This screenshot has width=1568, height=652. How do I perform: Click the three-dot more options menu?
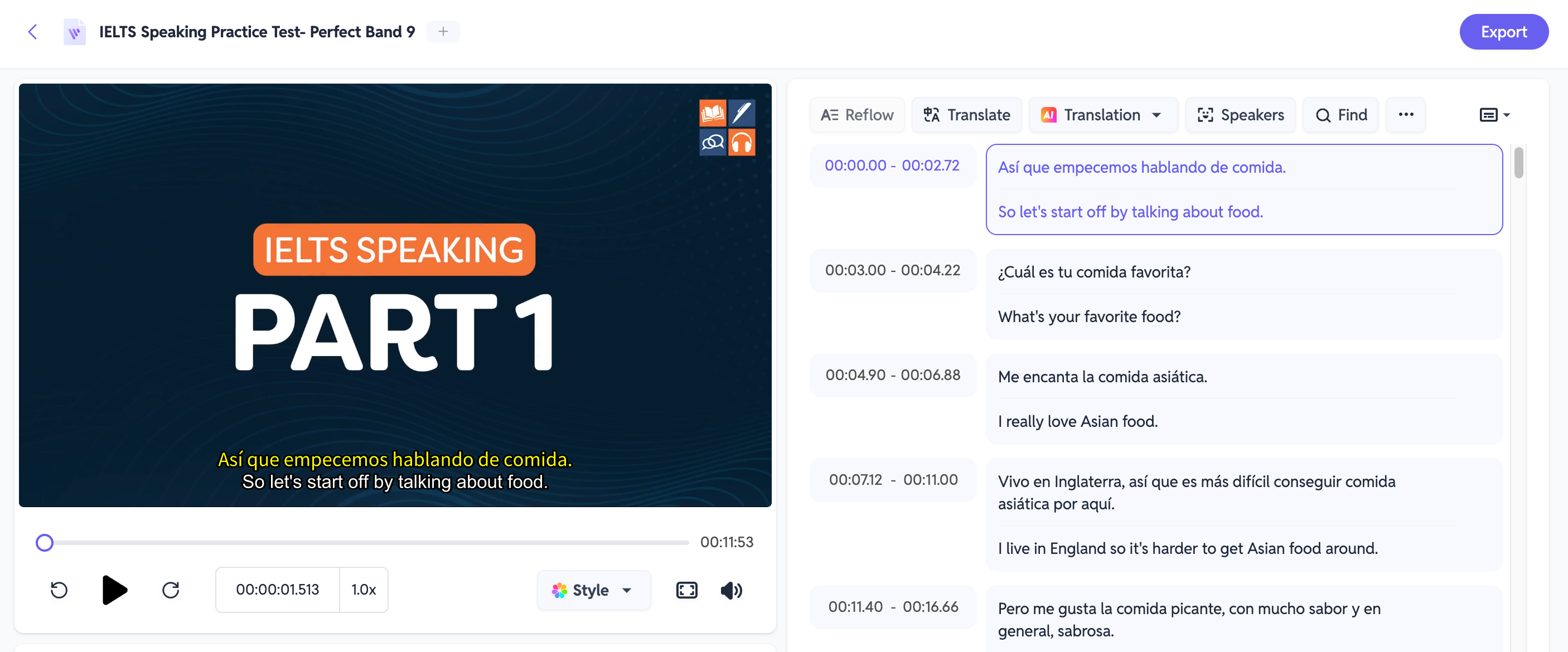coord(1405,114)
